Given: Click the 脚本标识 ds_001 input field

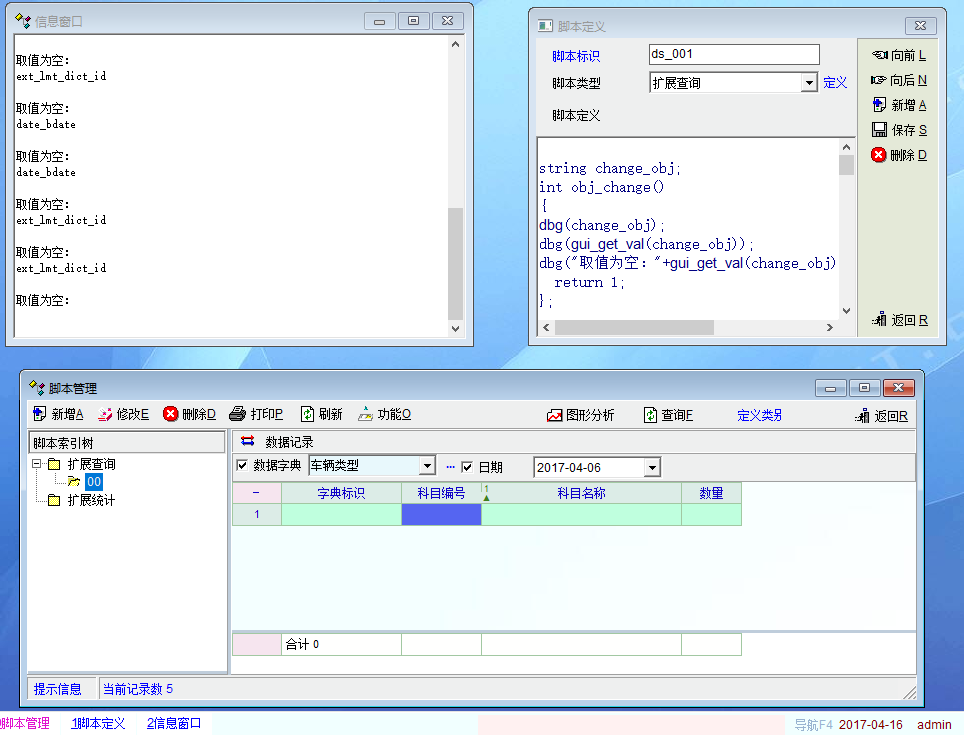Looking at the screenshot, I should [733, 55].
